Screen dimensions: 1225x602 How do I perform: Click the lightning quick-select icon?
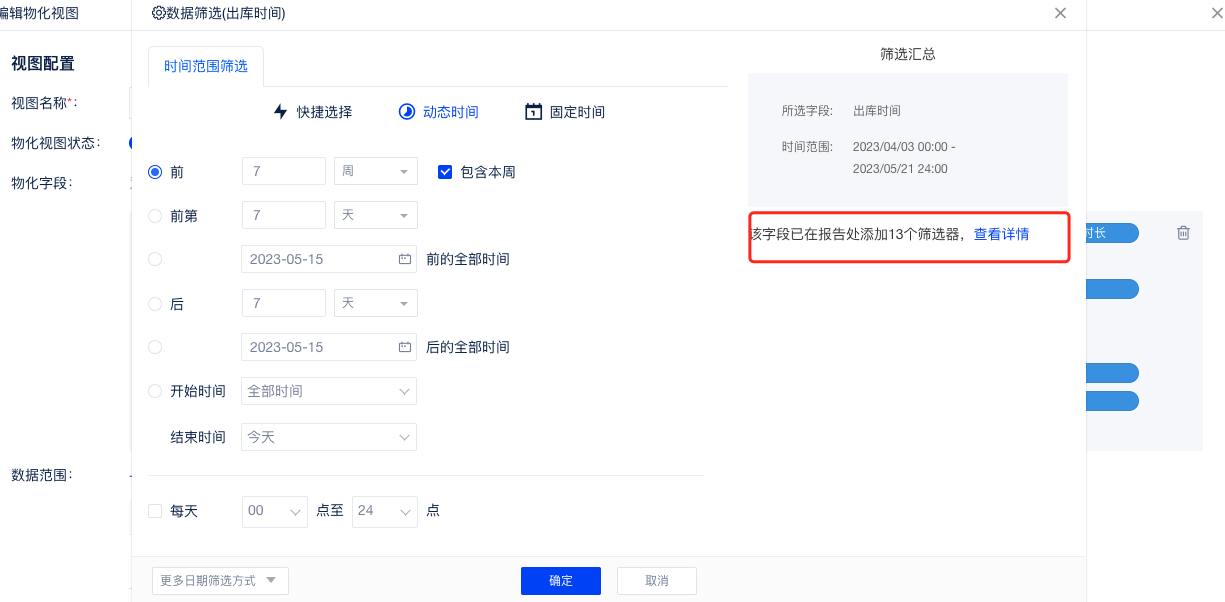[x=281, y=112]
